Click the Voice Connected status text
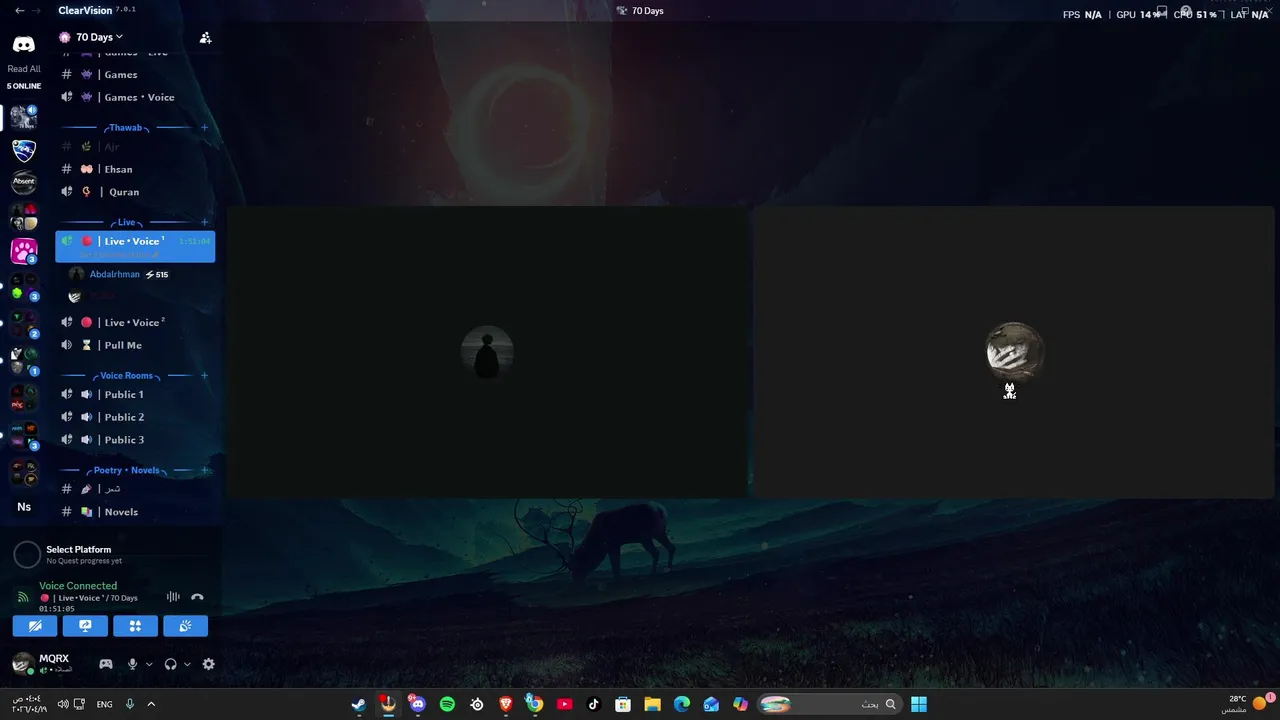 [x=78, y=586]
